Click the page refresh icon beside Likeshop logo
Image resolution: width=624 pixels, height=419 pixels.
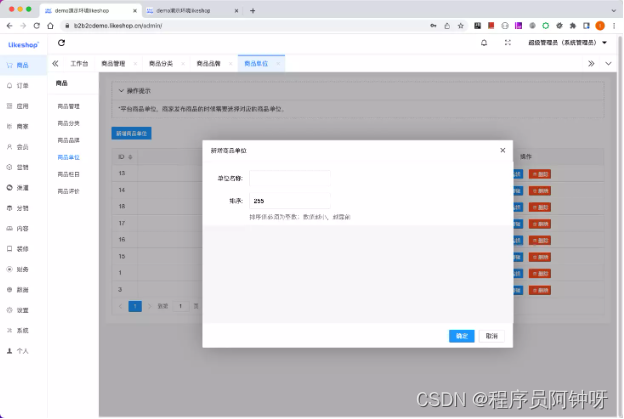61,43
